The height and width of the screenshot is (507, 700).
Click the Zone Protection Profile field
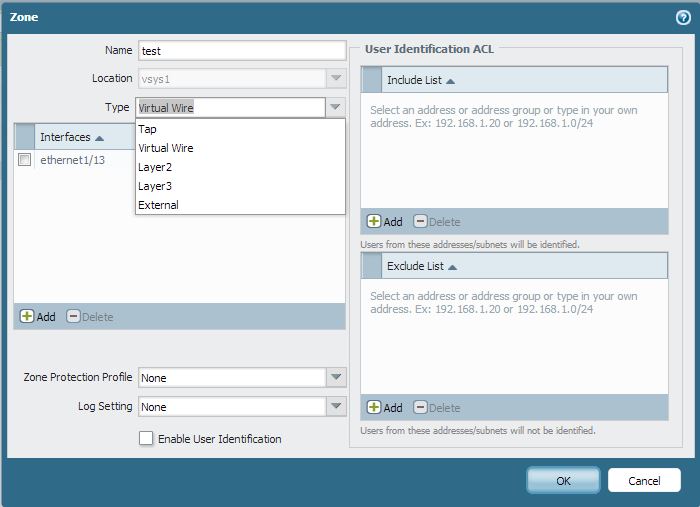pos(232,377)
